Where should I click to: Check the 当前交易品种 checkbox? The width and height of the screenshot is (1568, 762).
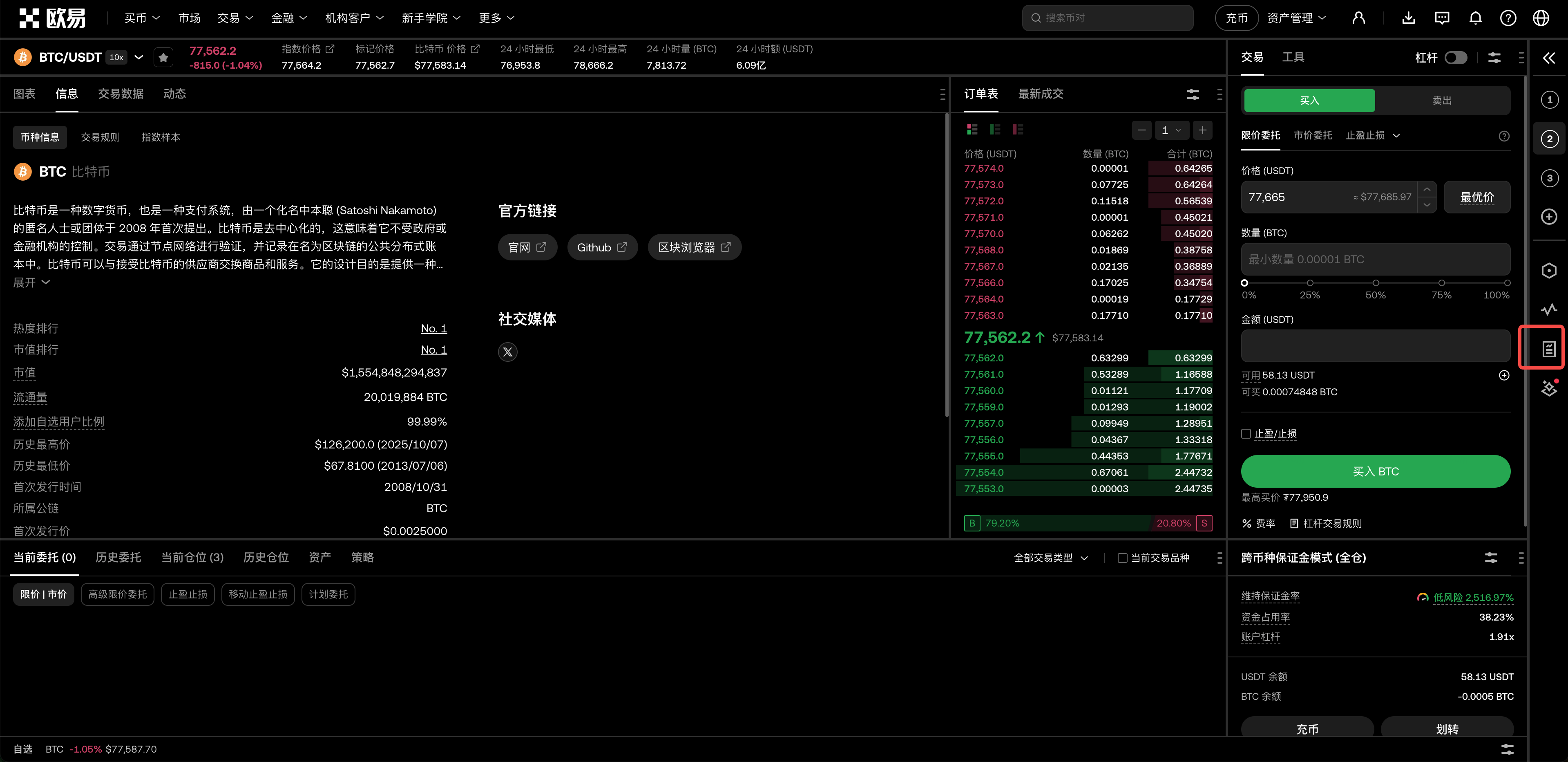[1122, 558]
